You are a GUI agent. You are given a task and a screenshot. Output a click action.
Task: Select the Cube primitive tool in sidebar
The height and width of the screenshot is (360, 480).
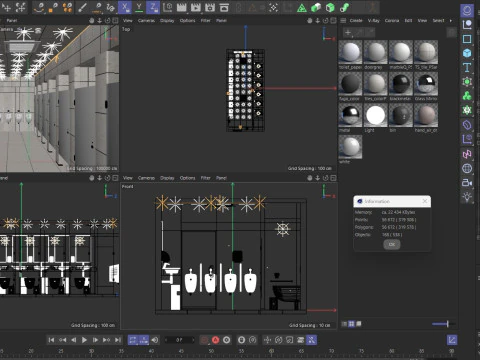pos(467,53)
